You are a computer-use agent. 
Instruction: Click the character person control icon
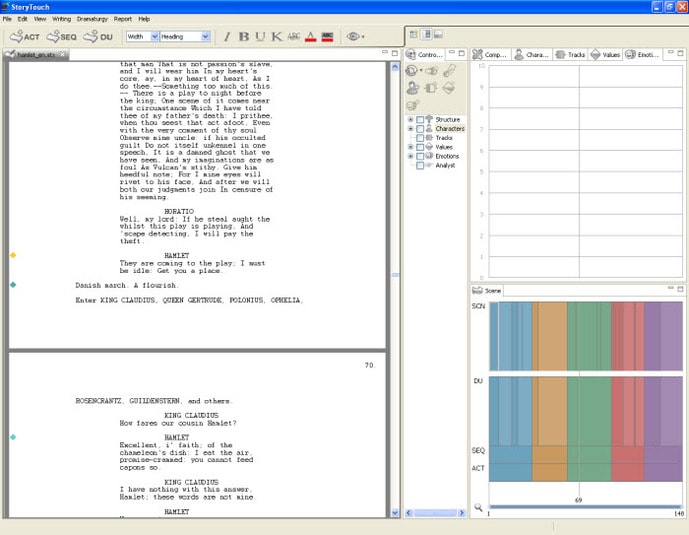click(x=413, y=88)
